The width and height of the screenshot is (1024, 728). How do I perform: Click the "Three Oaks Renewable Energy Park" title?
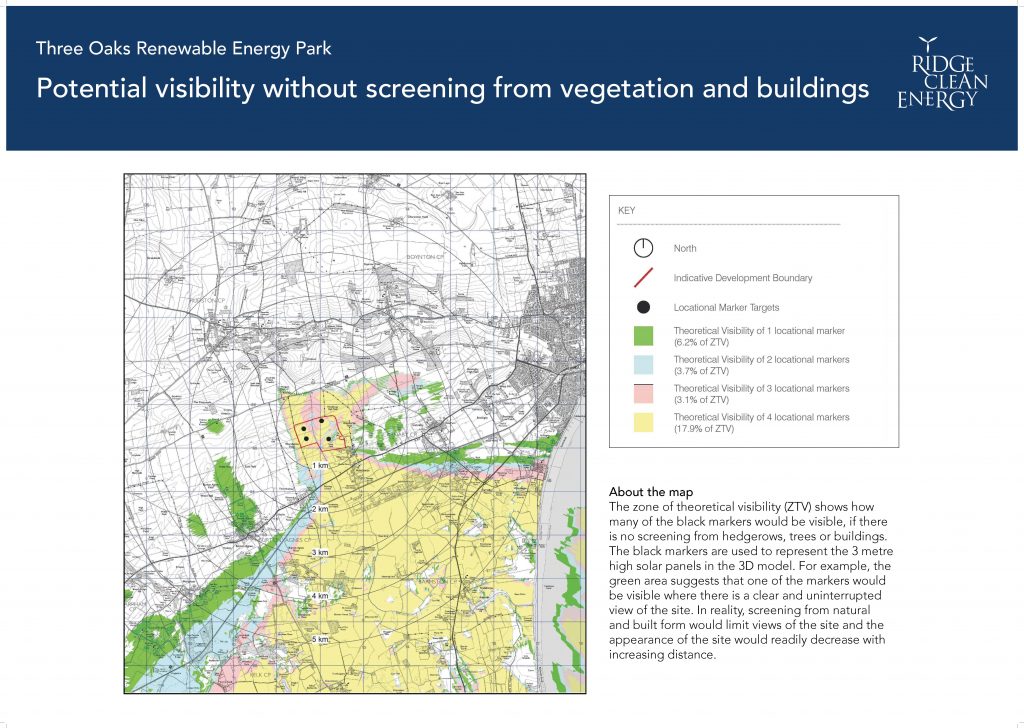click(x=184, y=48)
